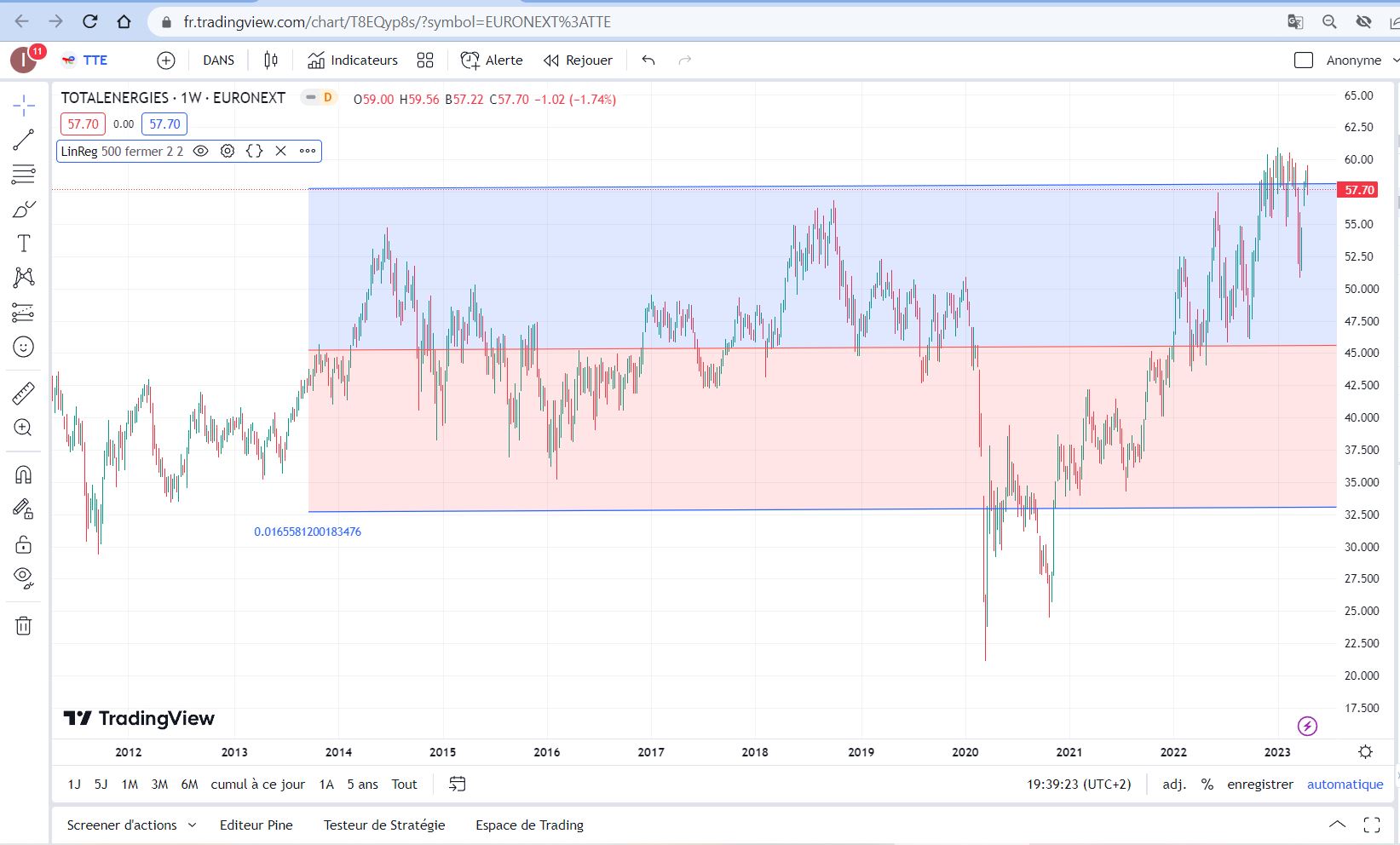Toggle LinReg indicator visibility eye

click(201, 151)
